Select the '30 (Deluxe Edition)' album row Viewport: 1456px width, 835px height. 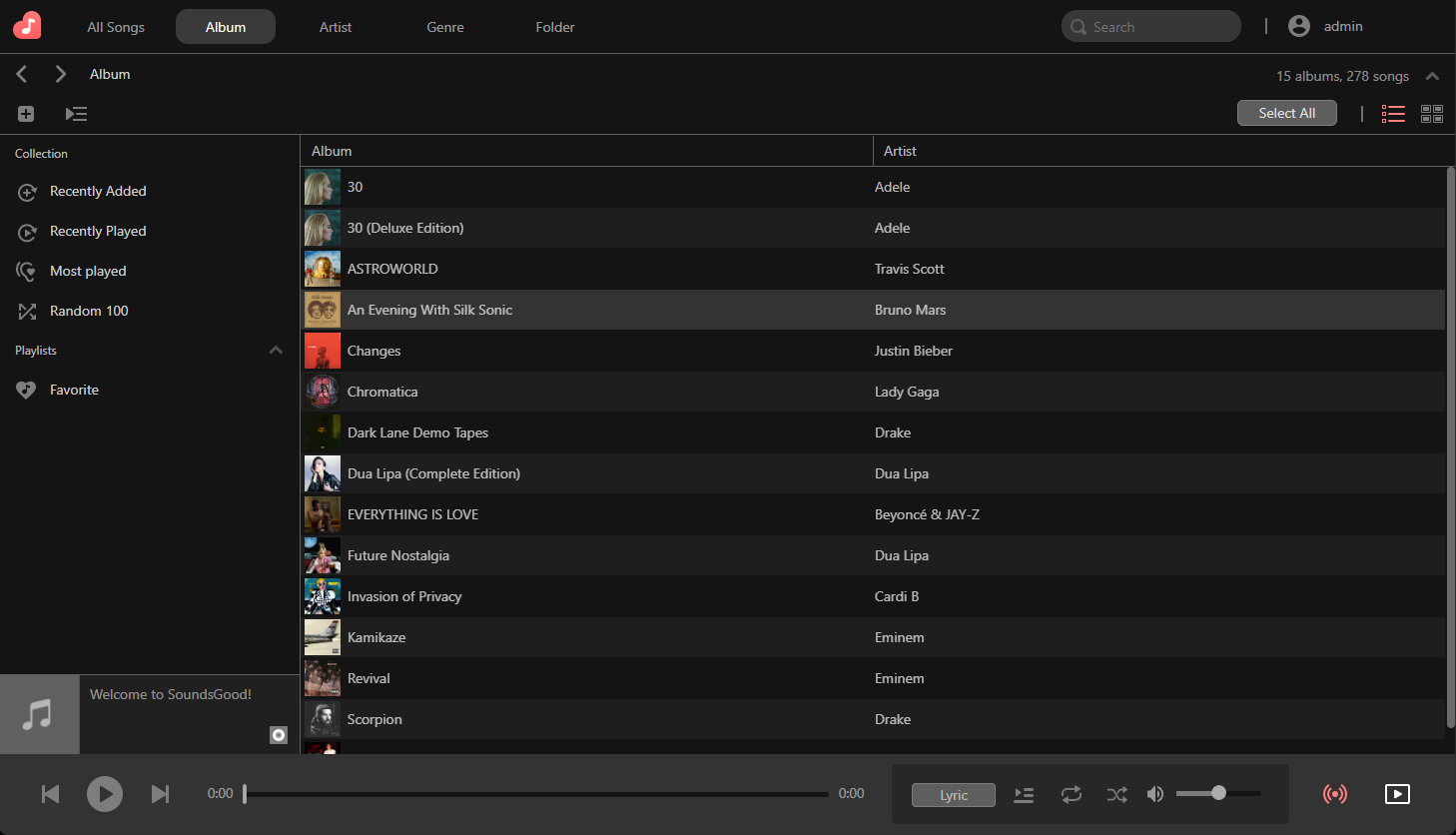point(873,228)
